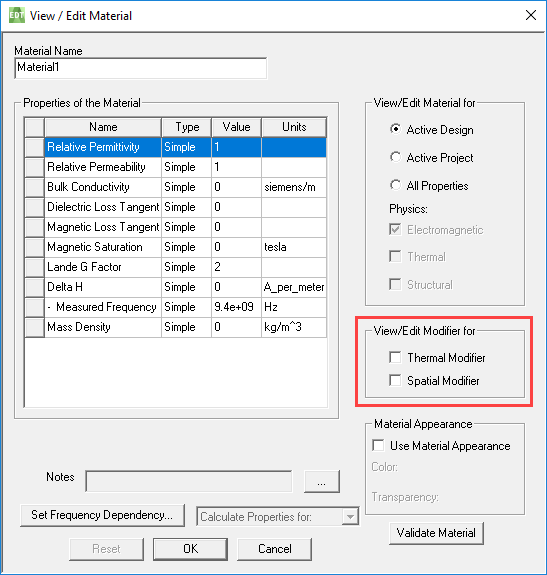Image resolution: width=547 pixels, height=575 pixels.
Task: Click the Validate Material button
Action: click(x=436, y=533)
